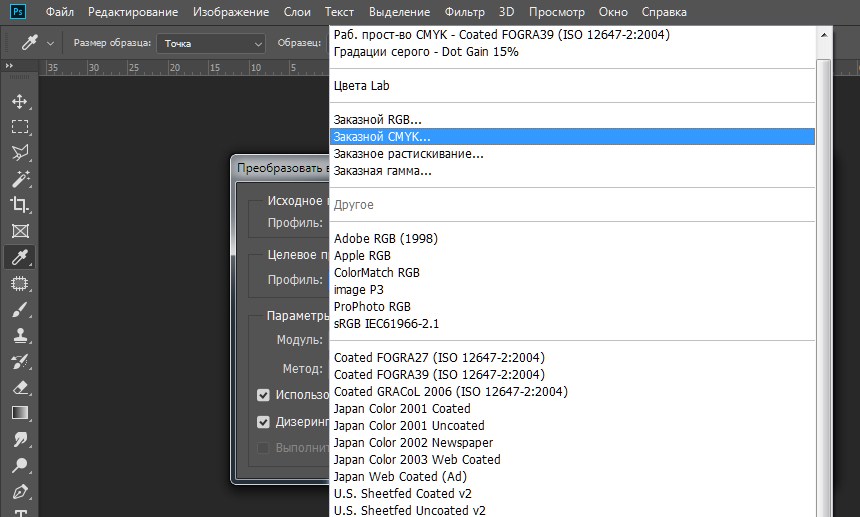Choose Japan Color 2001 Coated profile
The width and height of the screenshot is (860, 517).
pyautogui.click(x=572, y=408)
